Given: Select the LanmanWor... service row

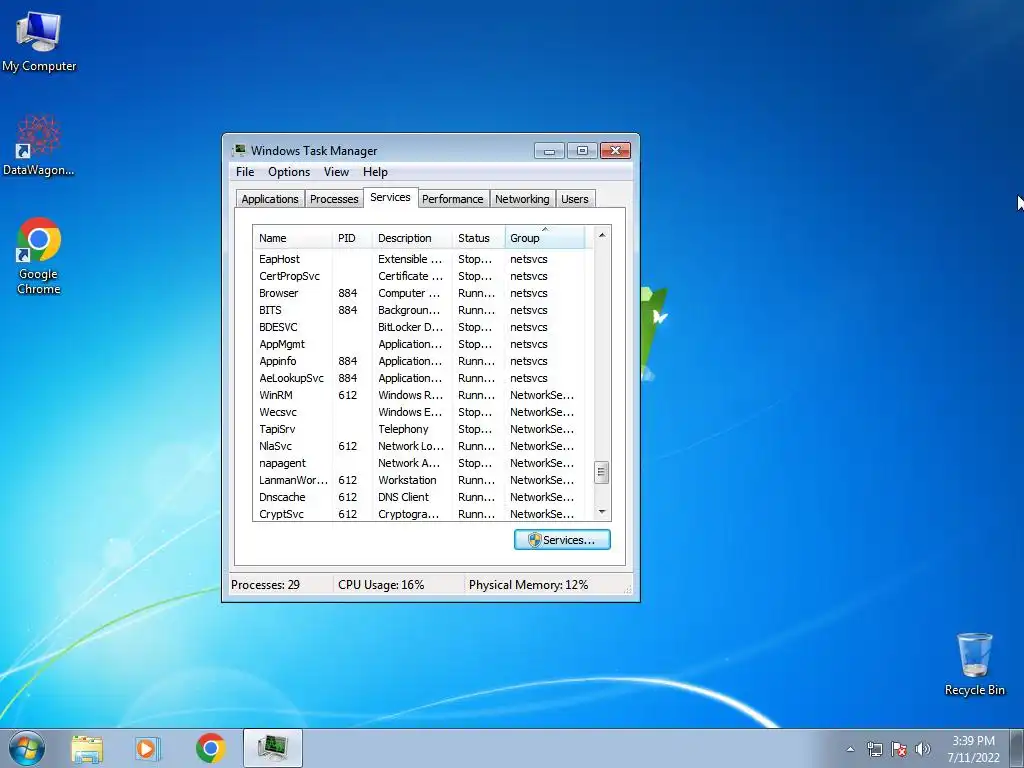Looking at the screenshot, I should (419, 480).
